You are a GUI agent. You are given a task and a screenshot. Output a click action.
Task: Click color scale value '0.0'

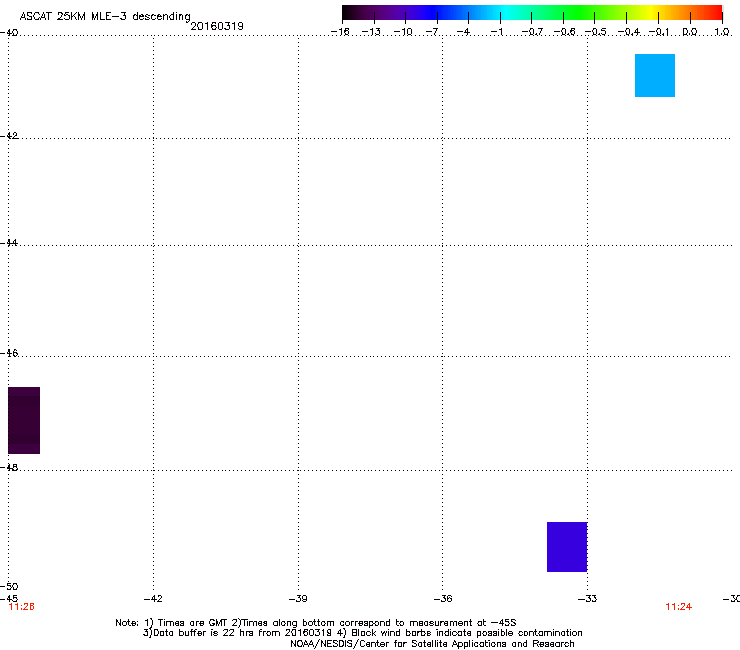pyautogui.click(x=690, y=32)
